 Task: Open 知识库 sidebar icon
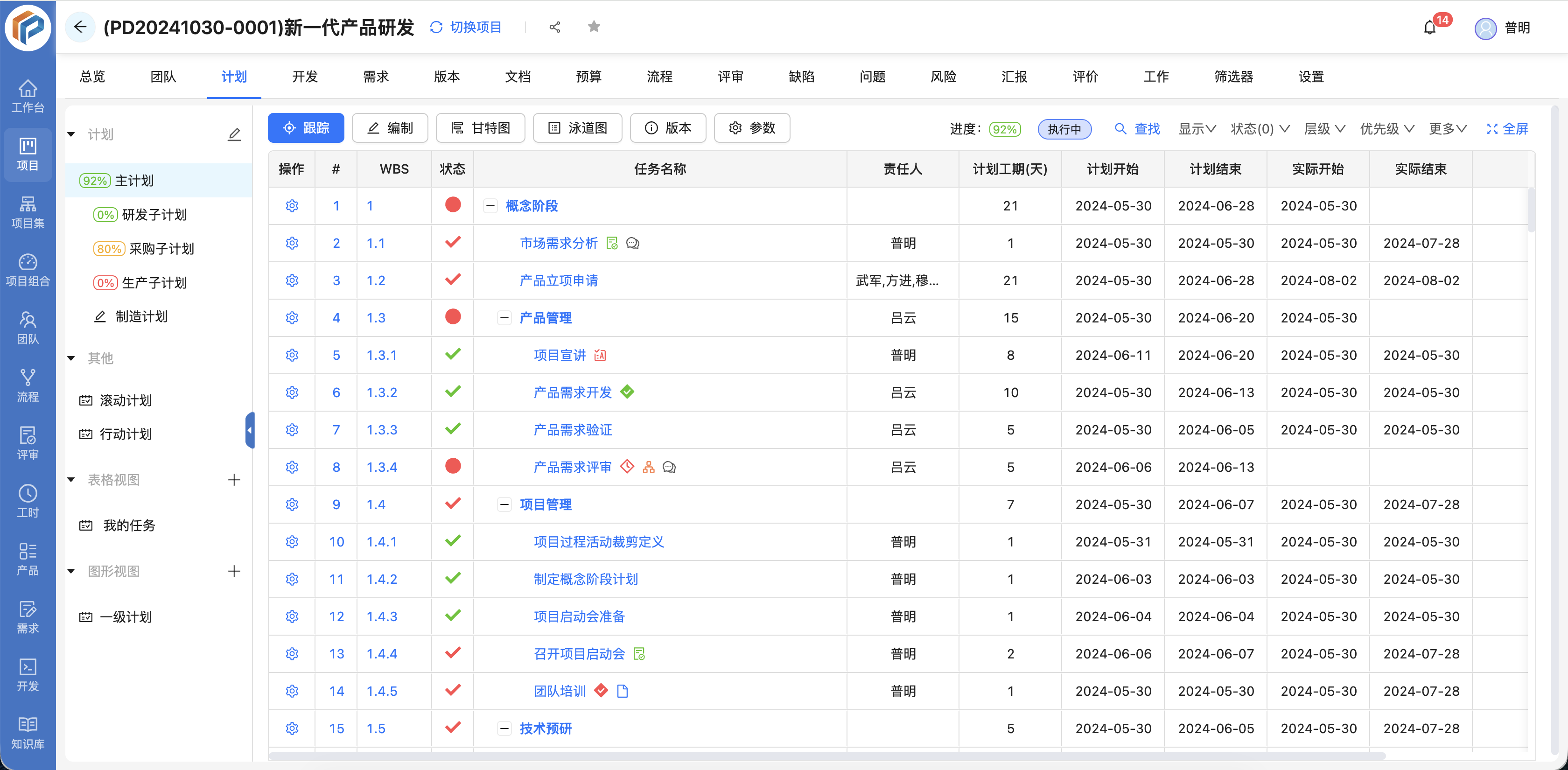(28, 732)
